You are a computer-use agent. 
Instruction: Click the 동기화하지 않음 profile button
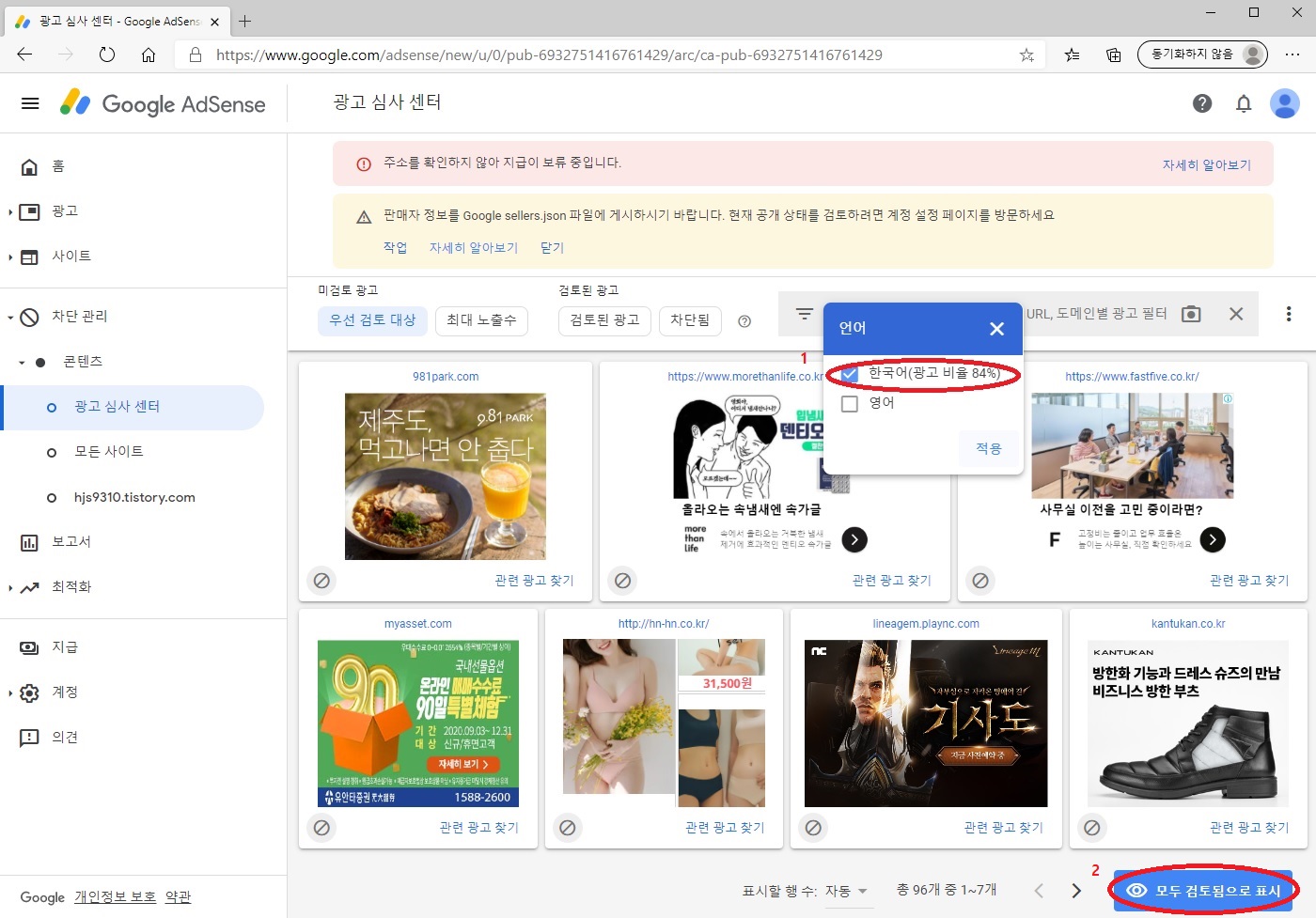[x=1202, y=54]
